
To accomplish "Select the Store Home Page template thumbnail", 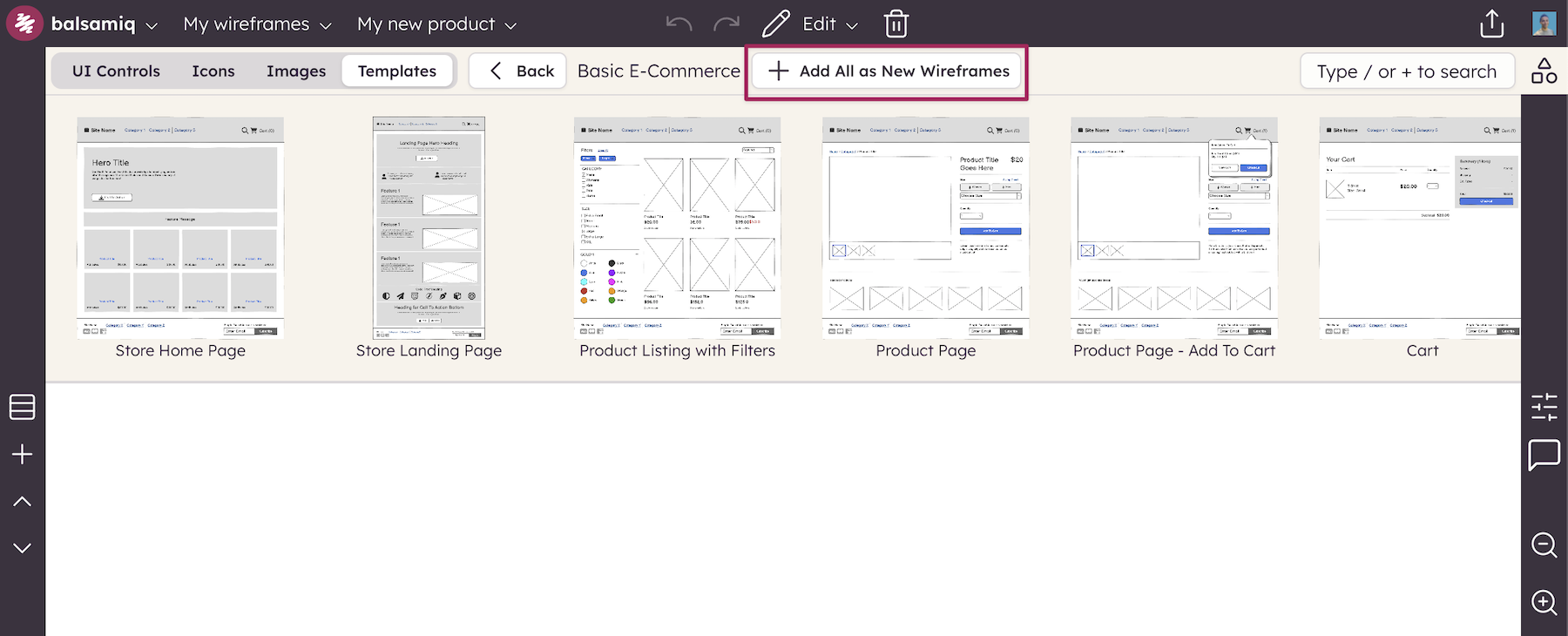I will [x=180, y=228].
